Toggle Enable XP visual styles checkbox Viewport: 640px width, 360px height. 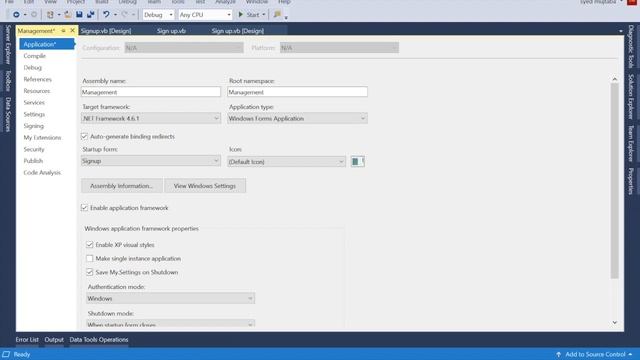click(90, 245)
